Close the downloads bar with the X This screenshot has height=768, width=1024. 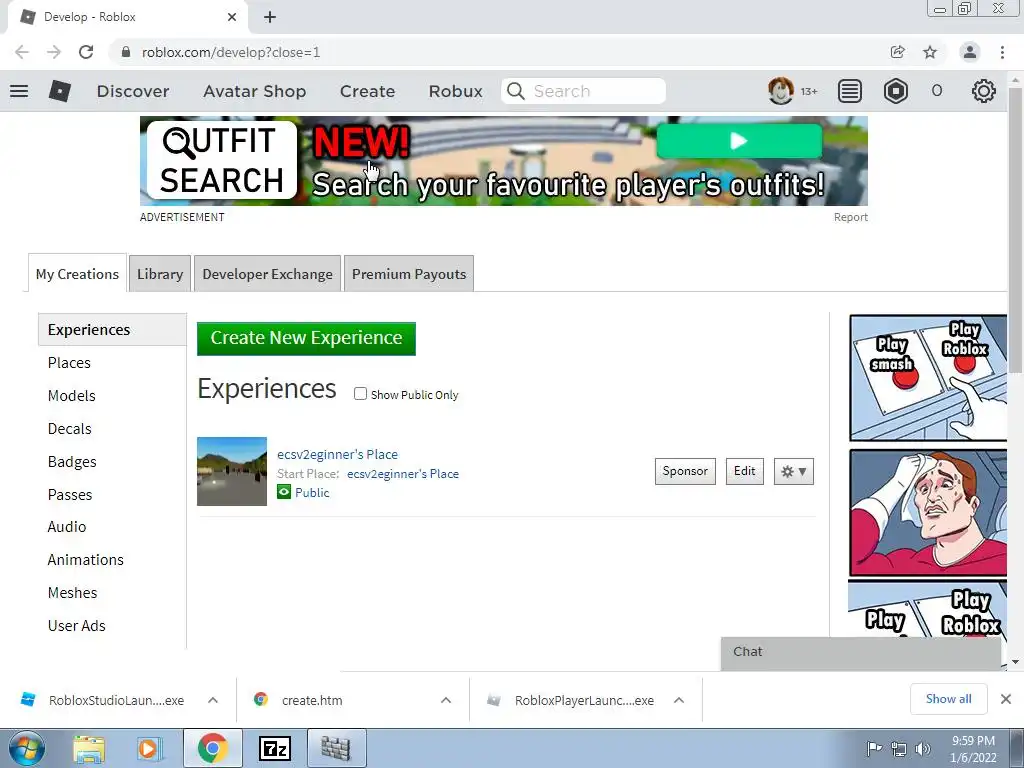(1006, 699)
